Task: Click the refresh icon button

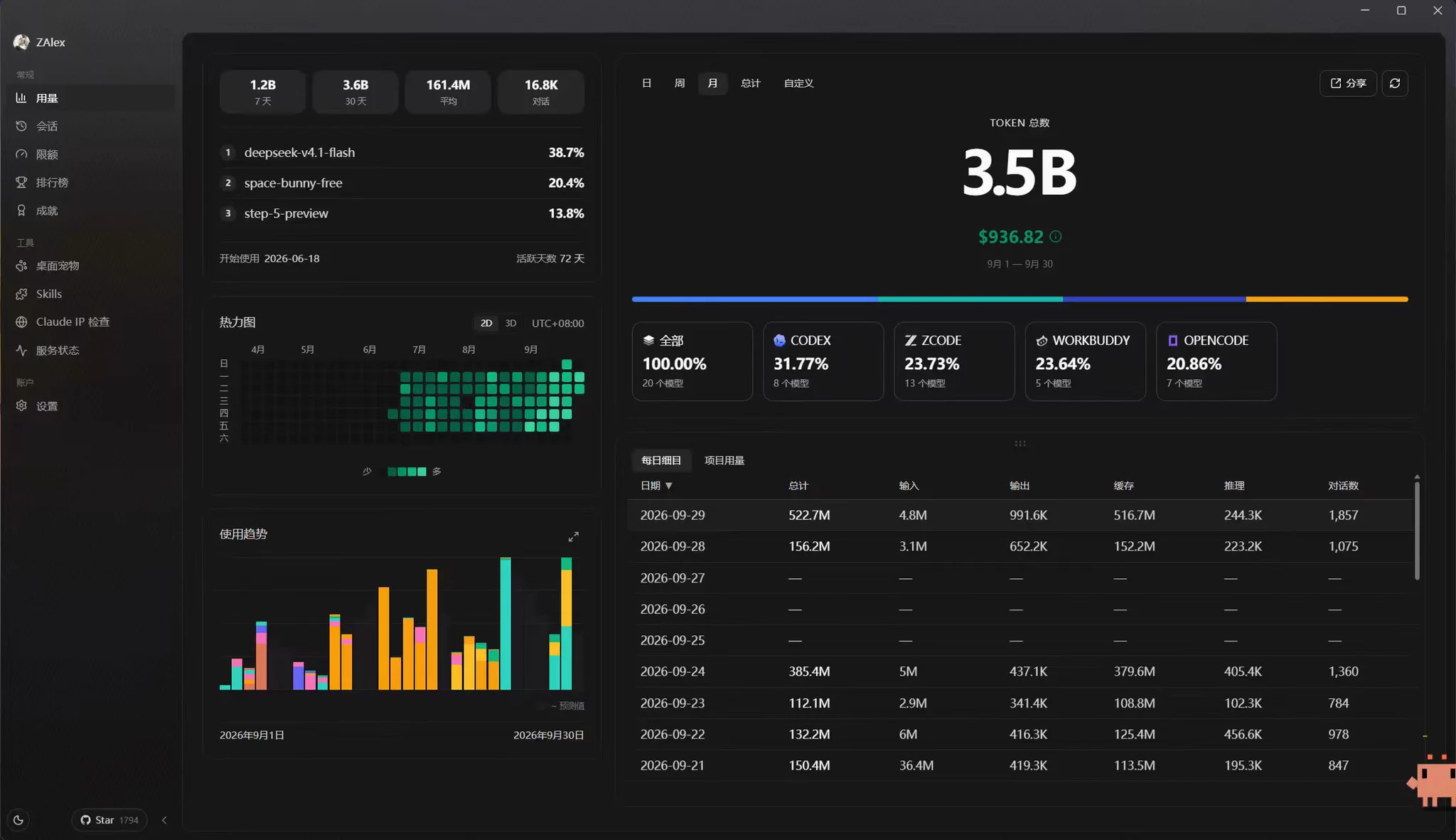Action: point(1395,83)
